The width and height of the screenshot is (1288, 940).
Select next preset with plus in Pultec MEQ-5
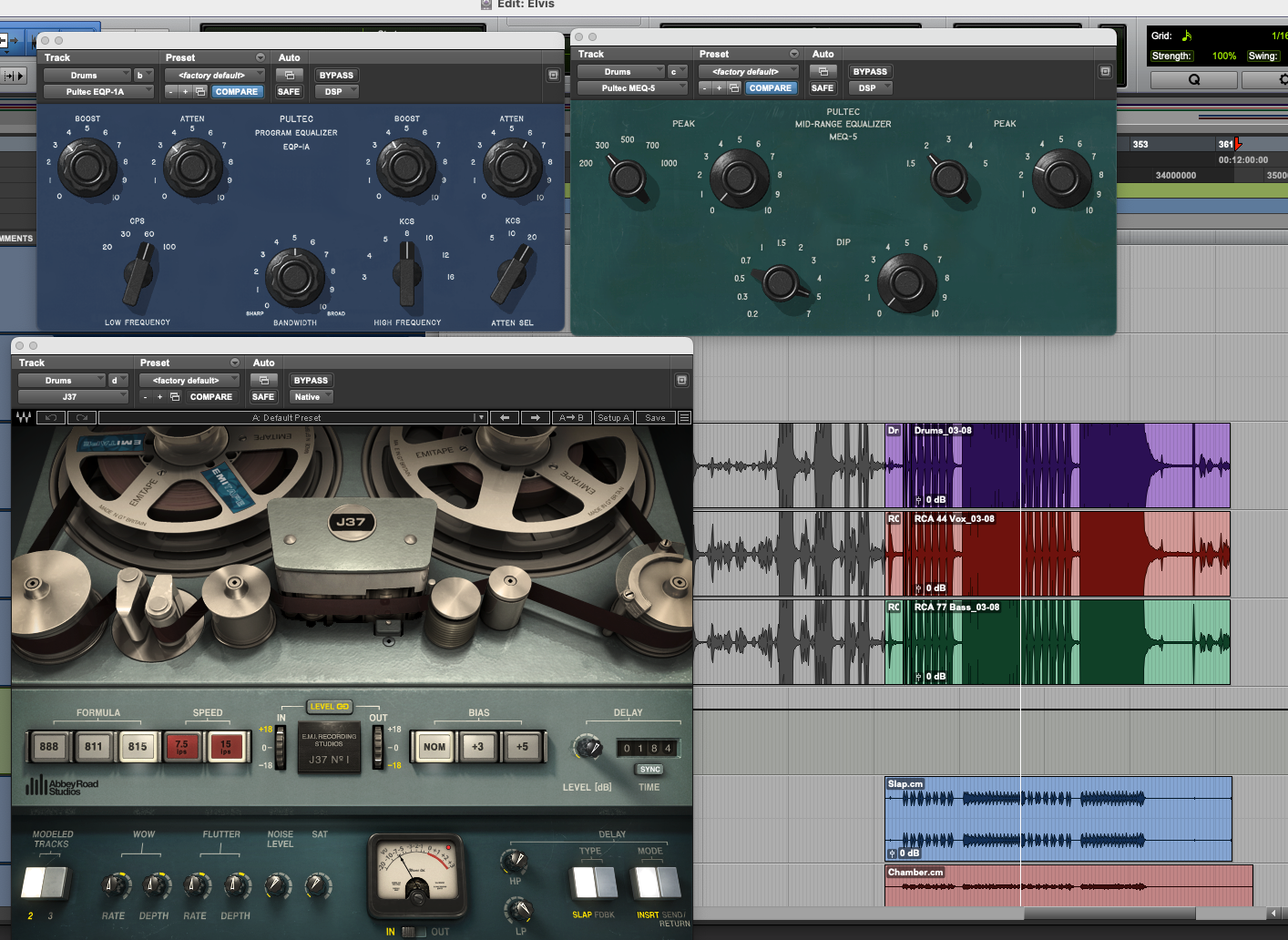(x=720, y=87)
